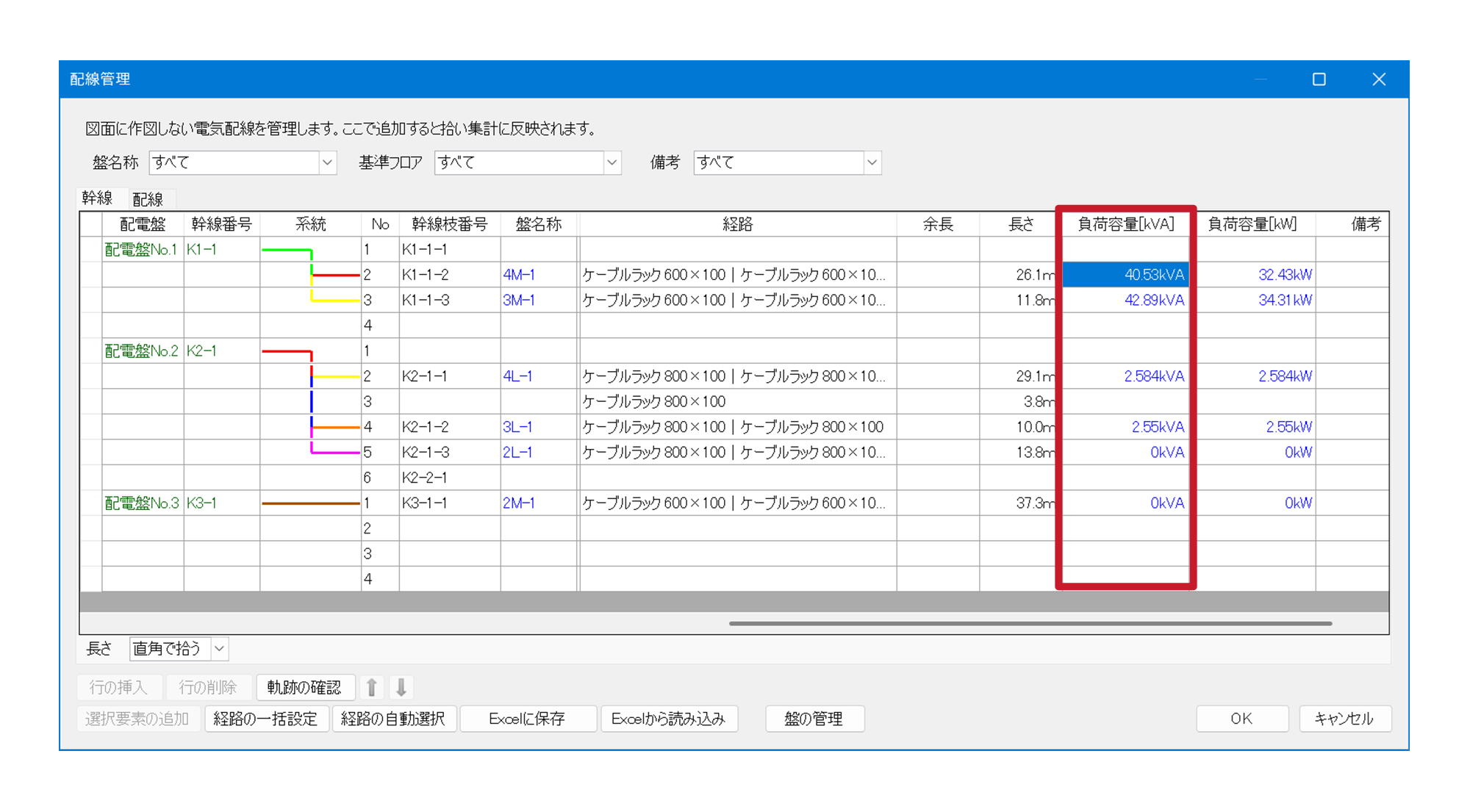This screenshot has width=1470, height=812.
Task: Expand the 基準フロア dropdown
Action: pyautogui.click(x=612, y=162)
